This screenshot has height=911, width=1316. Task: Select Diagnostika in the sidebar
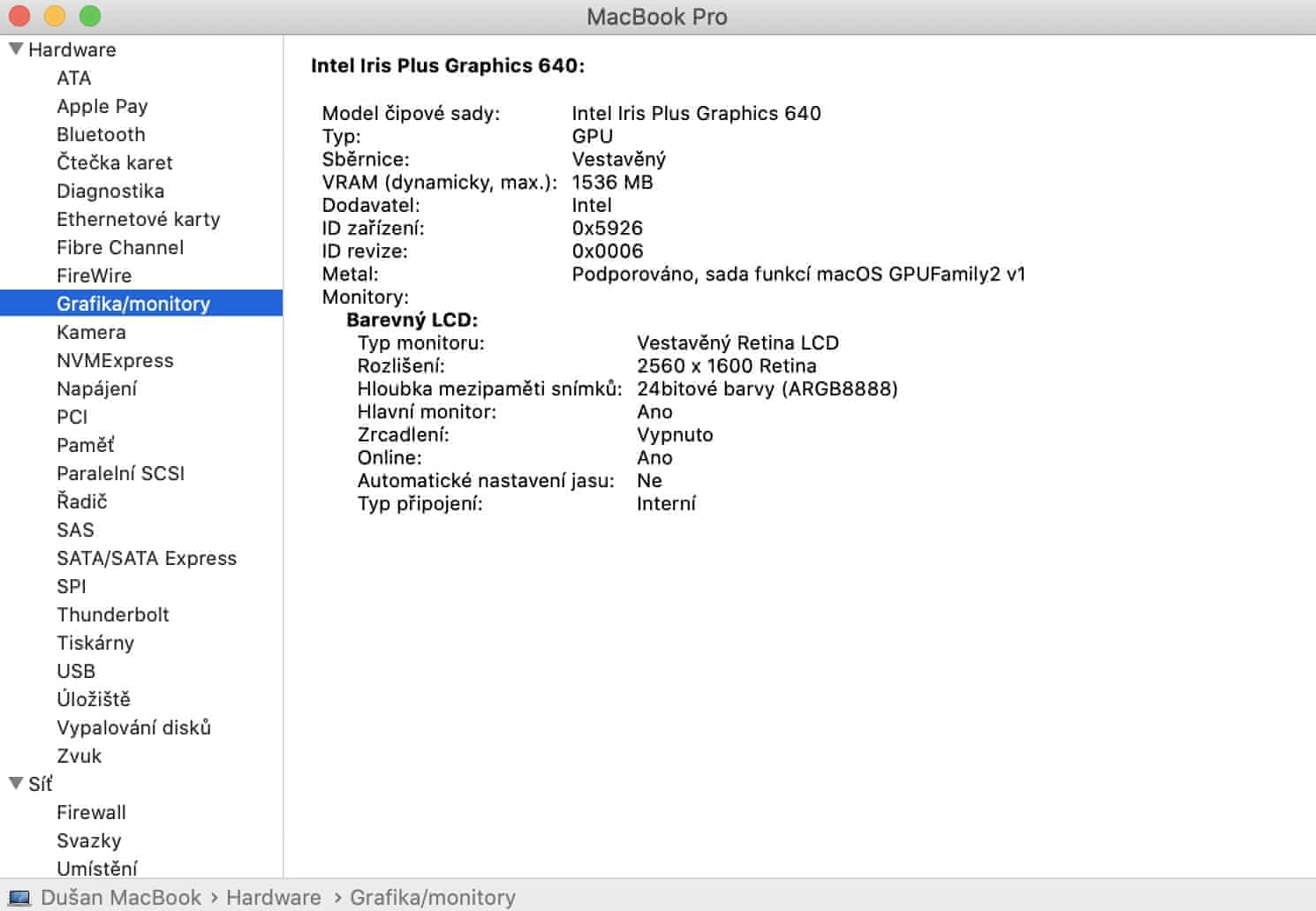click(110, 191)
